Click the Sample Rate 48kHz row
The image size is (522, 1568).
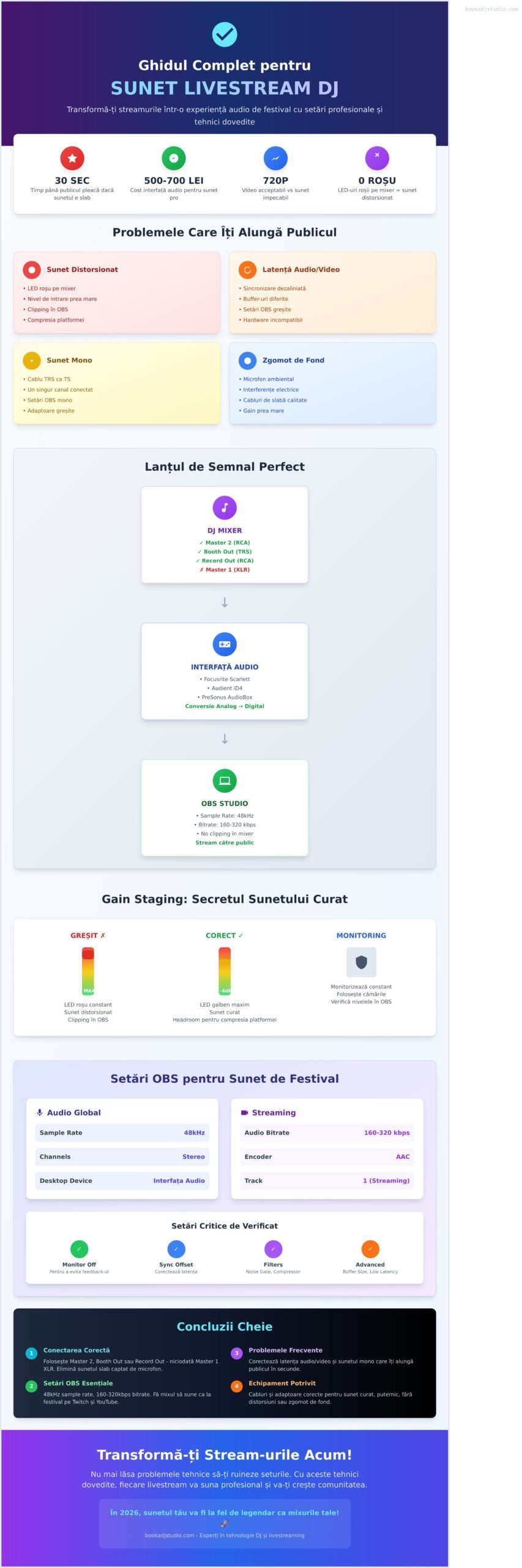[x=122, y=1133]
